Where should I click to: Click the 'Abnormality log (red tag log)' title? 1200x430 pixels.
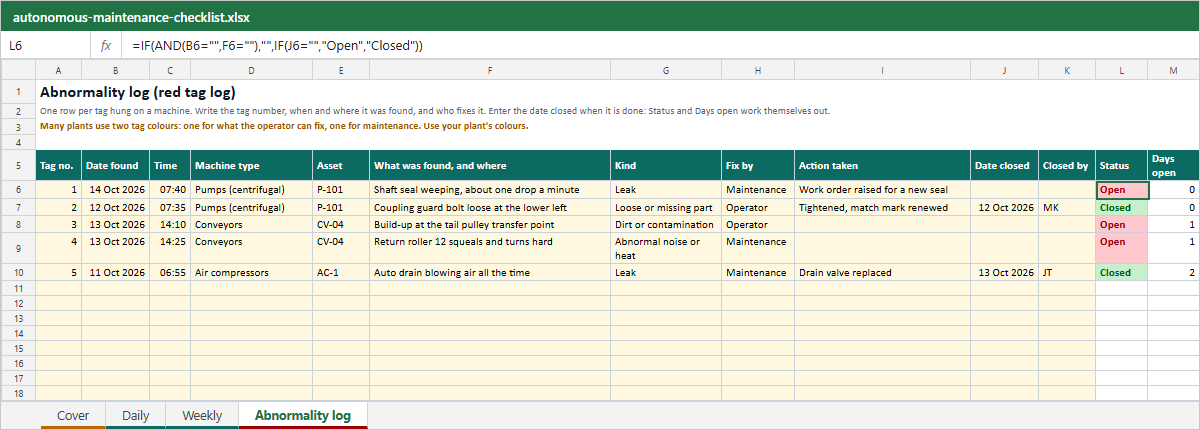(138, 92)
